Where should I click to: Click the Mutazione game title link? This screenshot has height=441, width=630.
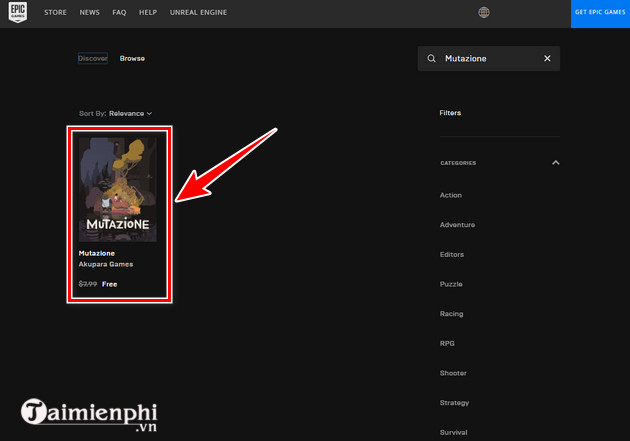[97, 253]
